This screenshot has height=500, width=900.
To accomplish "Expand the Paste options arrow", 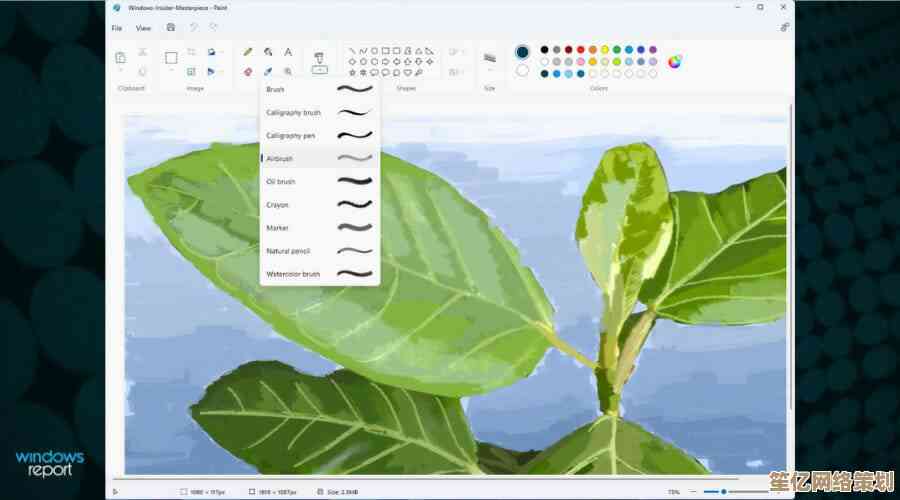I will tap(120, 72).
